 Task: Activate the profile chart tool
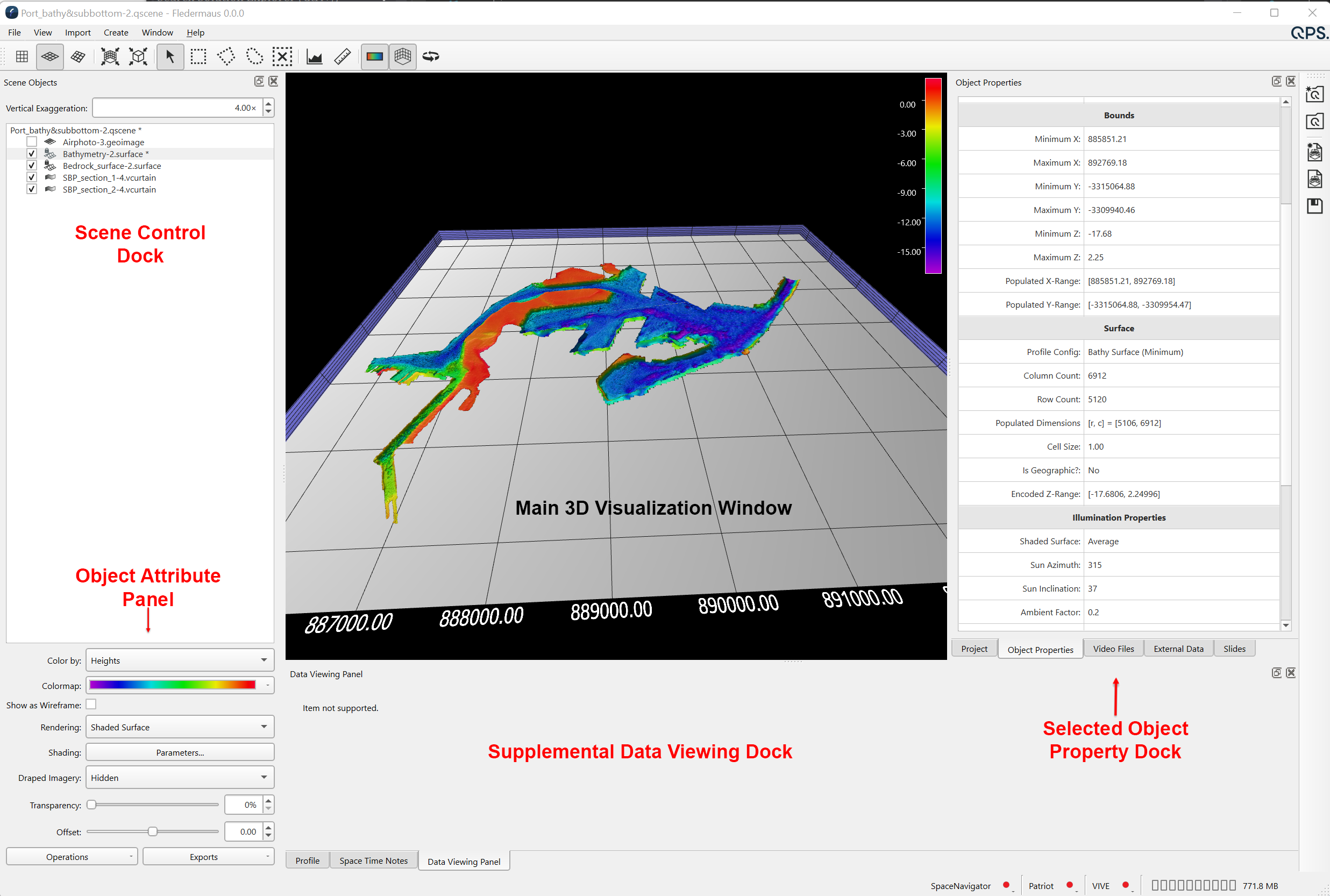pyautogui.click(x=314, y=56)
